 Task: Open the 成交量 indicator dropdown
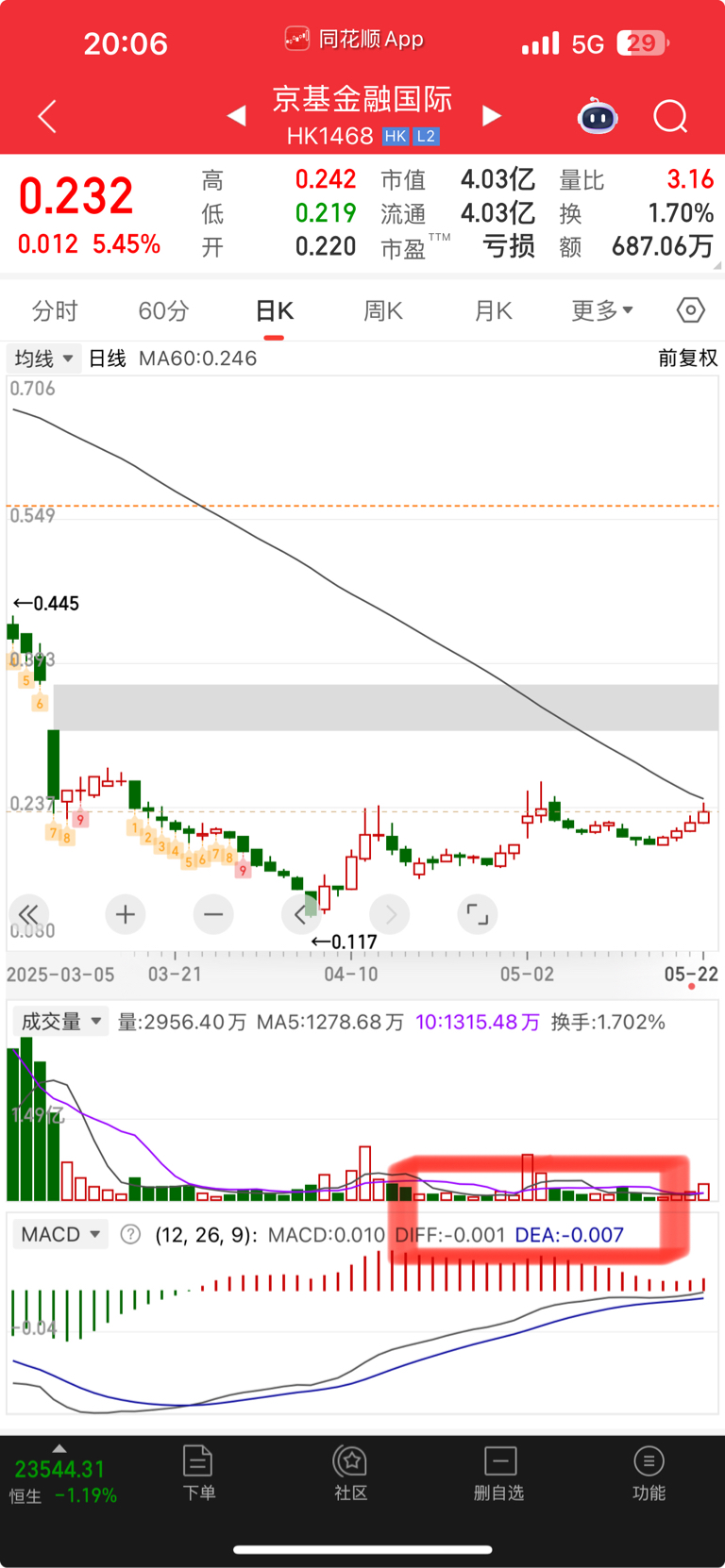point(60,1022)
